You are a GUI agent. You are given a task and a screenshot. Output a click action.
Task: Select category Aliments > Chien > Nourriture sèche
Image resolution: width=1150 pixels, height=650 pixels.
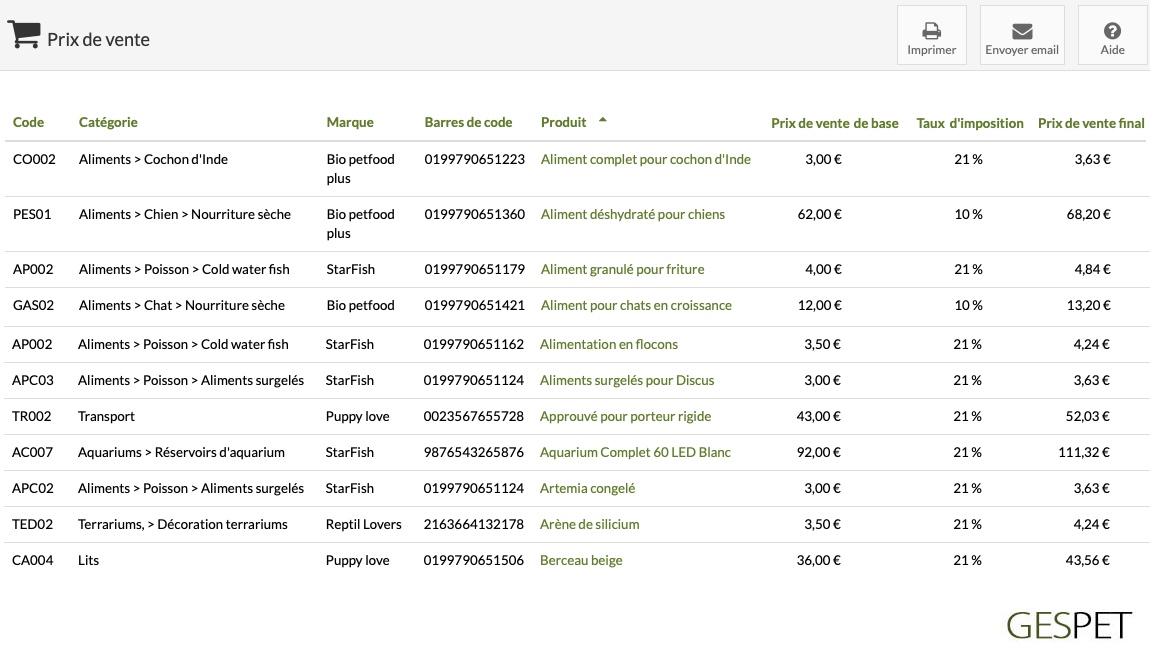pyautogui.click(x=185, y=214)
